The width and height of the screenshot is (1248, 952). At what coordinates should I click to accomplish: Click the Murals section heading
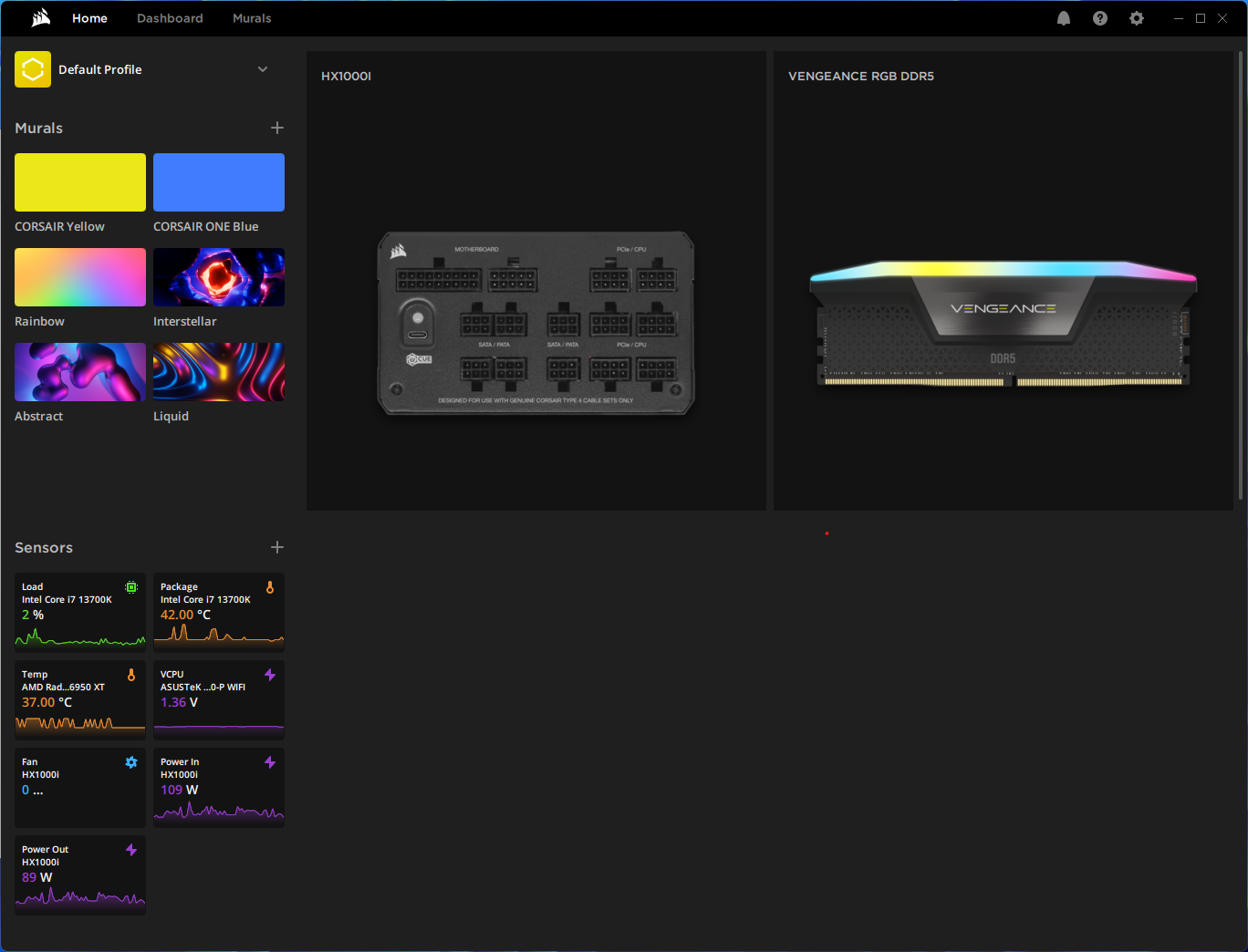(x=38, y=128)
